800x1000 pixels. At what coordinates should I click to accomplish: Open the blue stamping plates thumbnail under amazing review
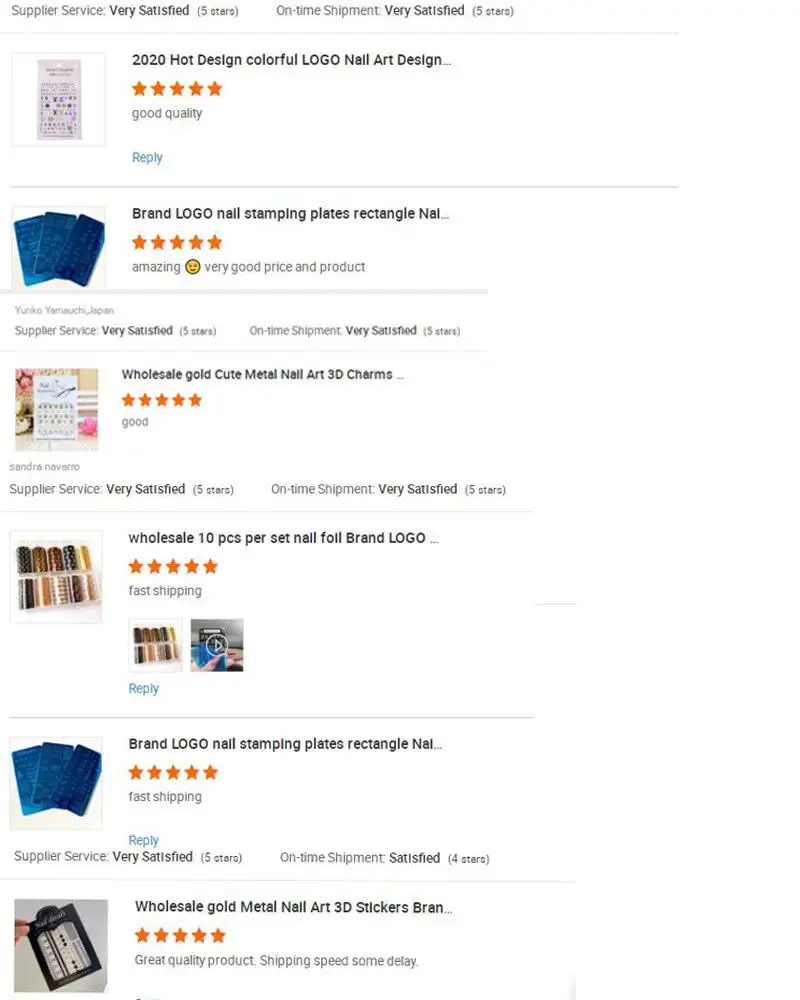[x=58, y=247]
